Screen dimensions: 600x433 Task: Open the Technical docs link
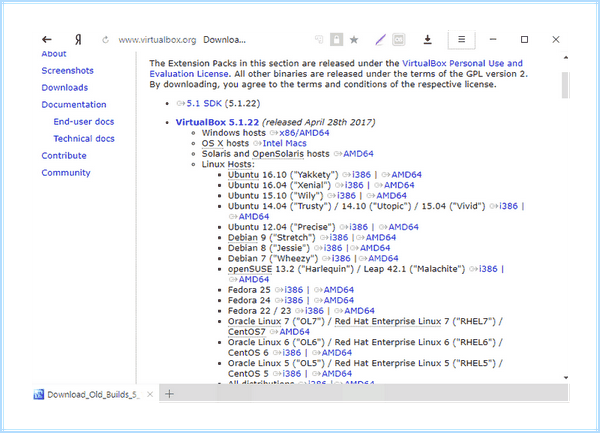84,138
